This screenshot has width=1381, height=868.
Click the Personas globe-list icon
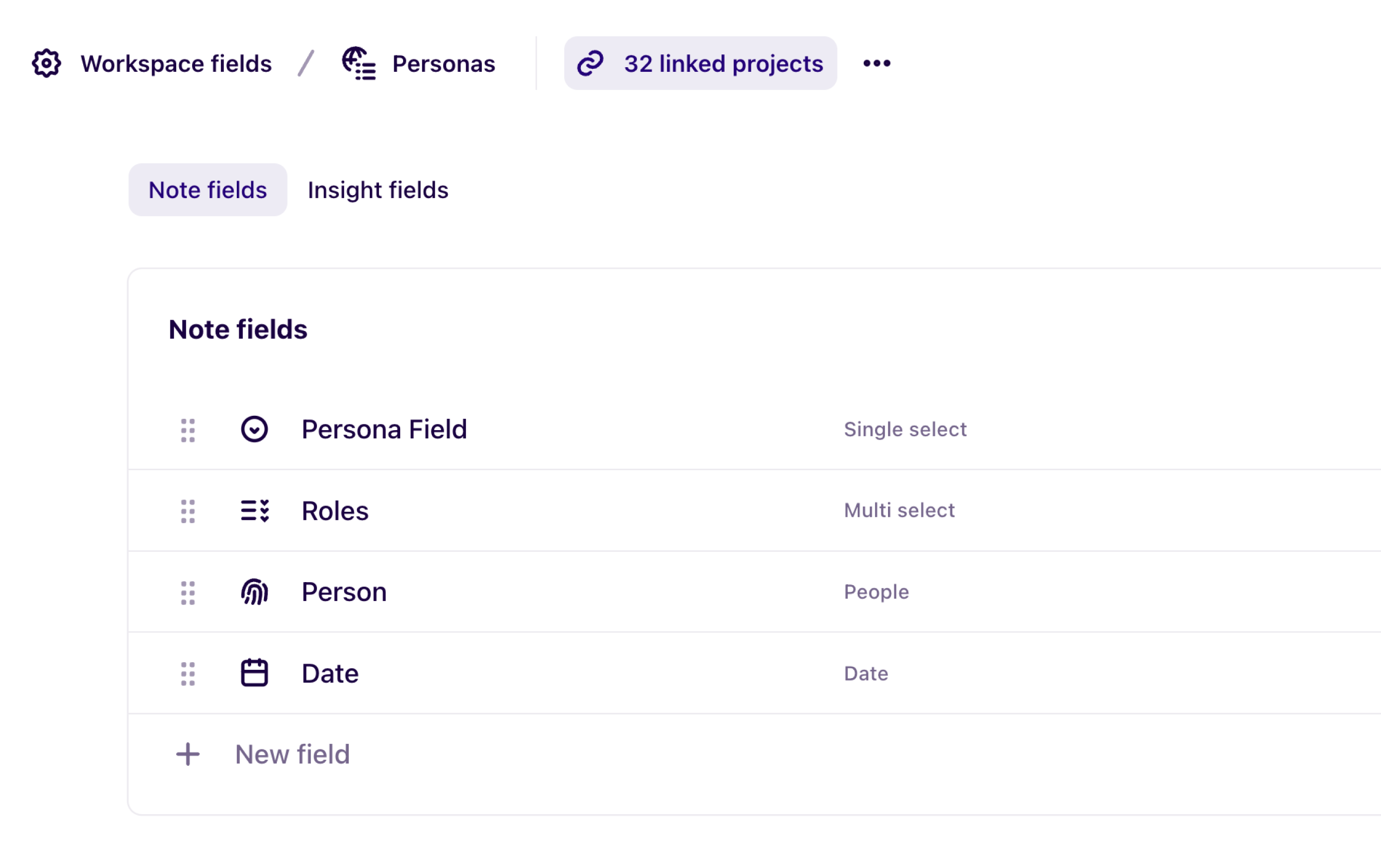click(x=358, y=63)
